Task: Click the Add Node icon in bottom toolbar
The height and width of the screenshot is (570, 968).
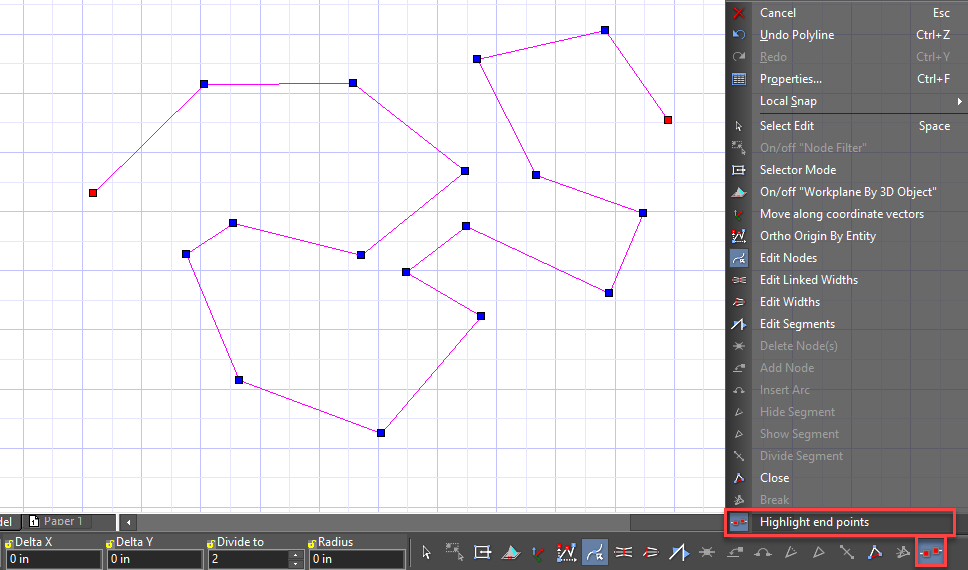Action: (735, 551)
